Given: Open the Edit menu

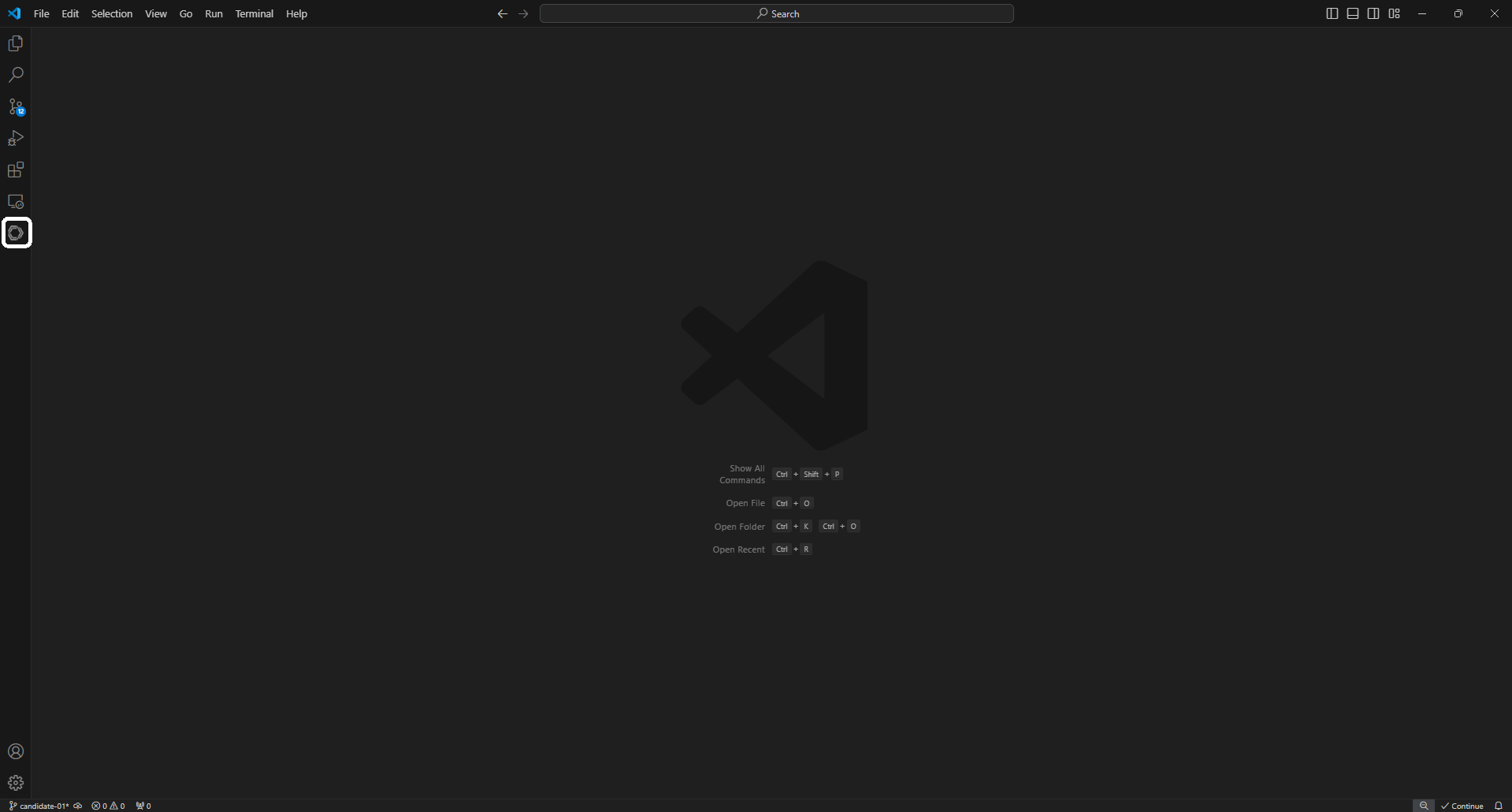Looking at the screenshot, I should [x=70, y=13].
